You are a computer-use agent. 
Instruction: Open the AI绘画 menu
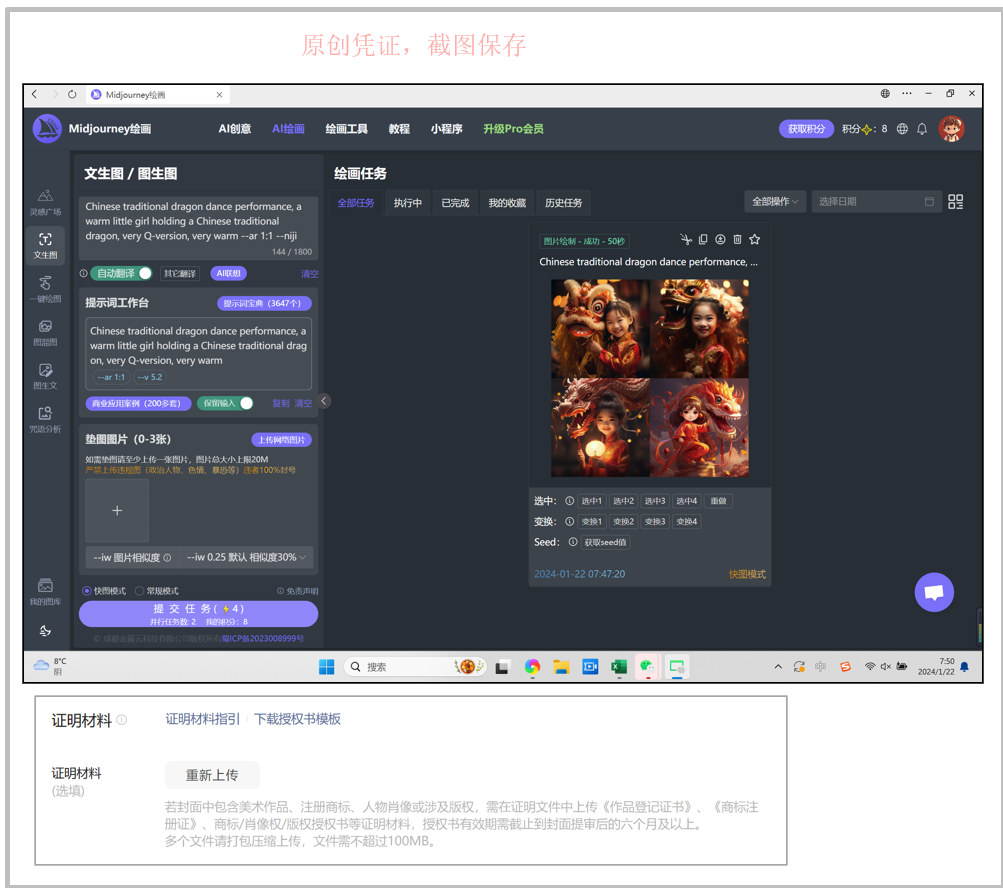[x=288, y=129]
